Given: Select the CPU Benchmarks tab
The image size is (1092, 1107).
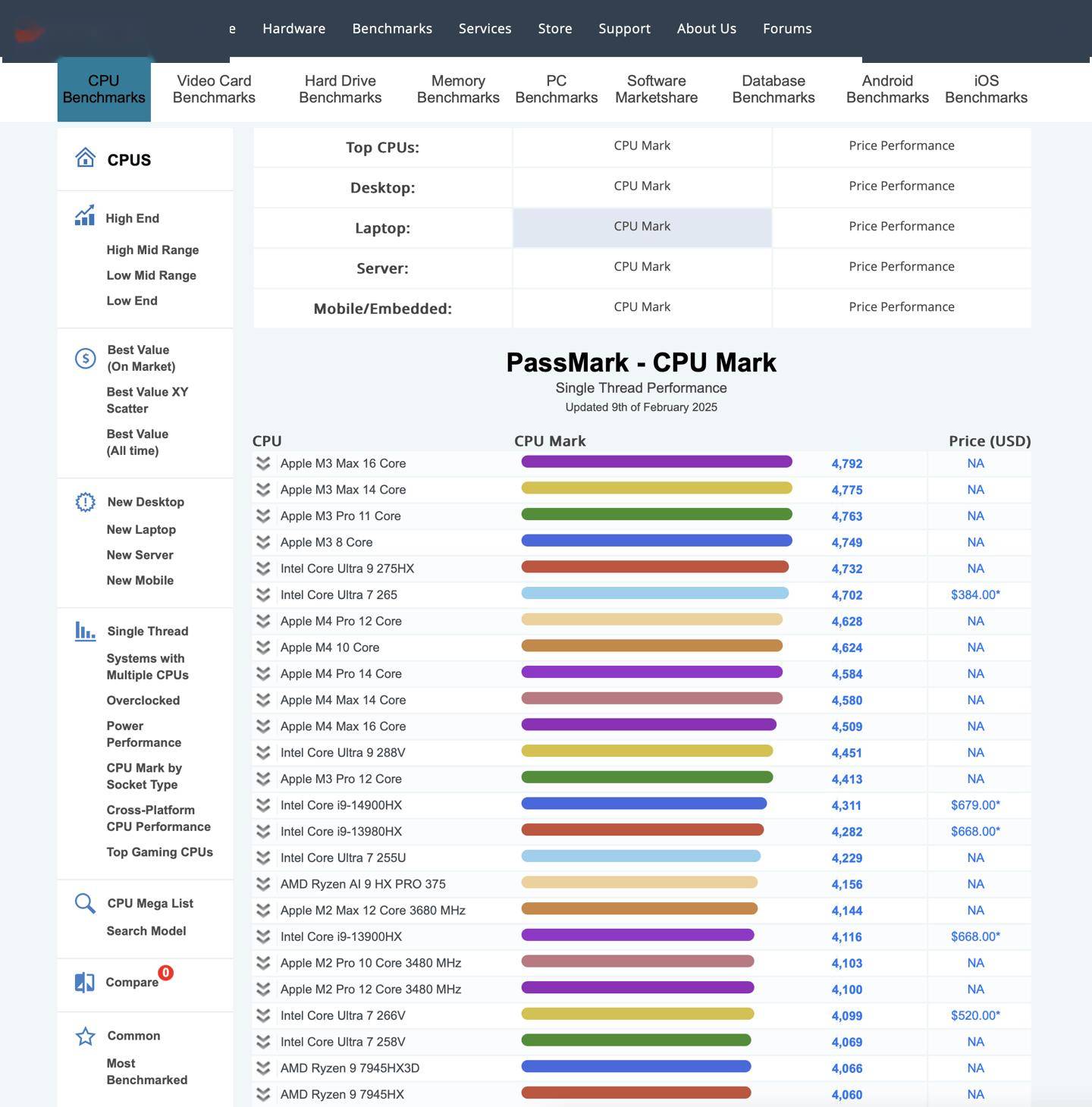Looking at the screenshot, I should click(x=104, y=89).
